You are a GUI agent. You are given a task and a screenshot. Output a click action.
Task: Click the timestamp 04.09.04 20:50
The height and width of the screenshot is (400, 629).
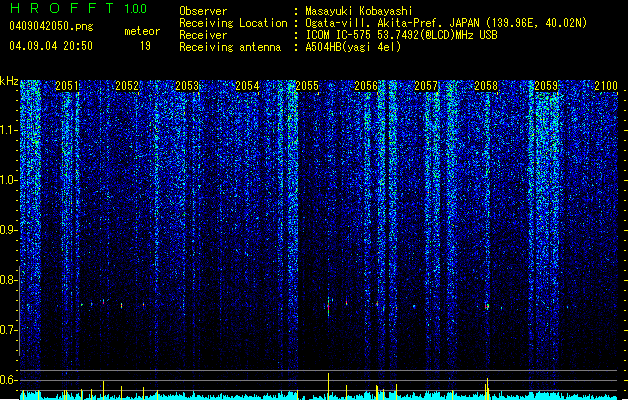click(51, 46)
